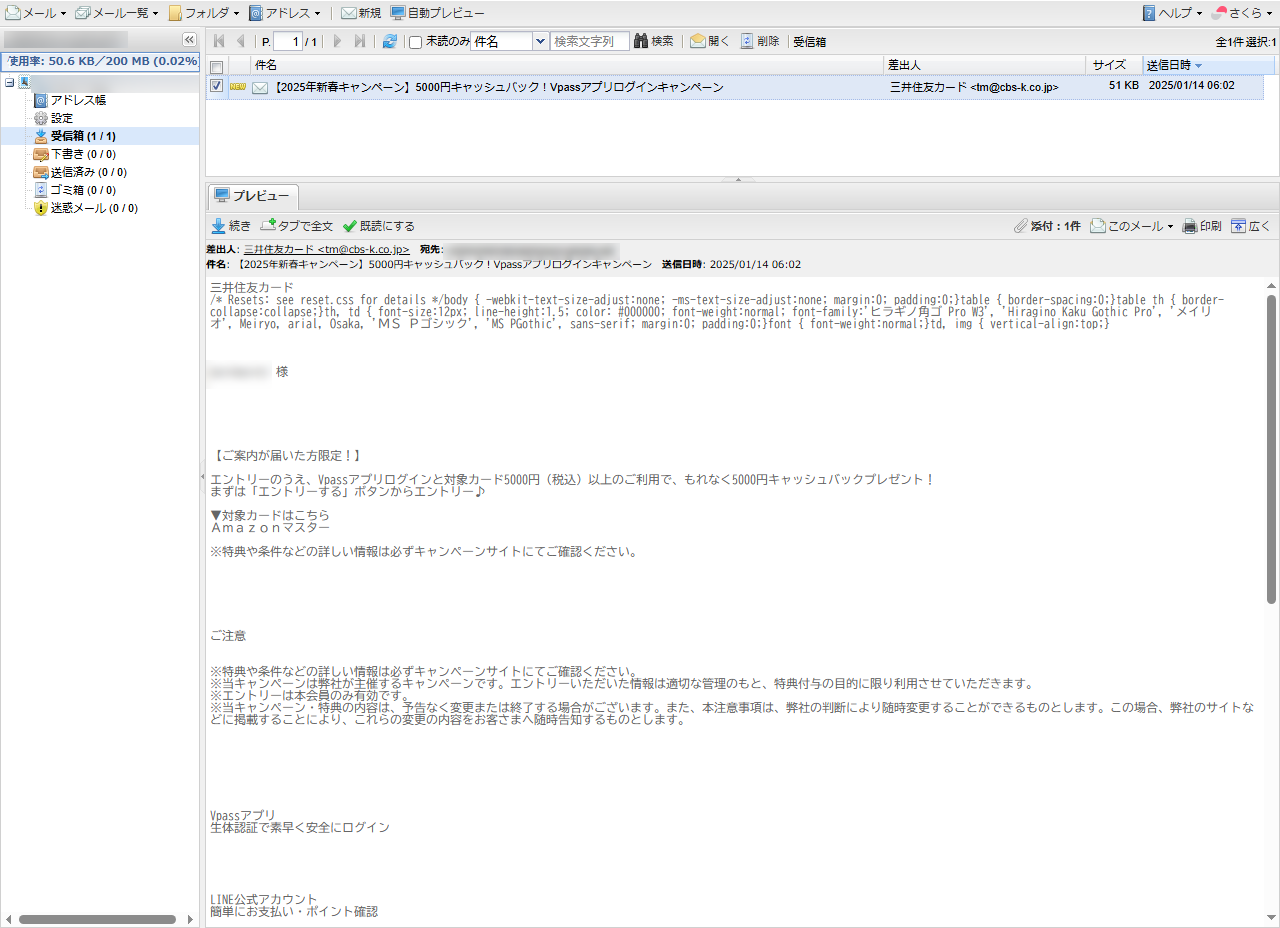Enable 未読のみ checkbox
Viewport: 1280px width, 928px height.
[415, 42]
